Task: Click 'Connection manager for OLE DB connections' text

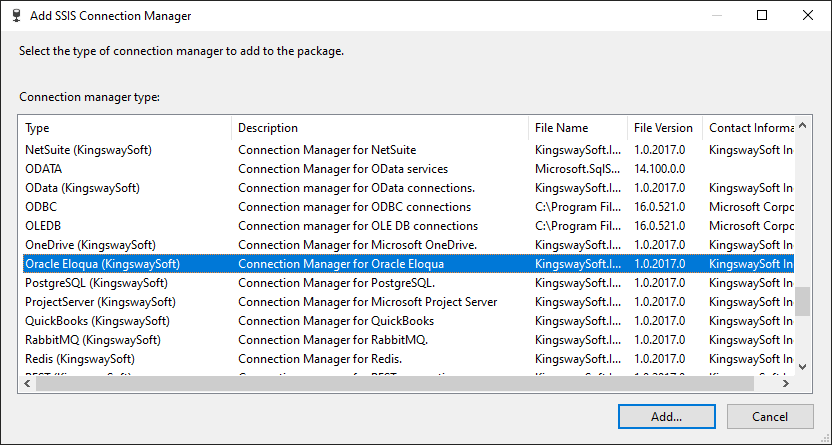Action: (358, 226)
